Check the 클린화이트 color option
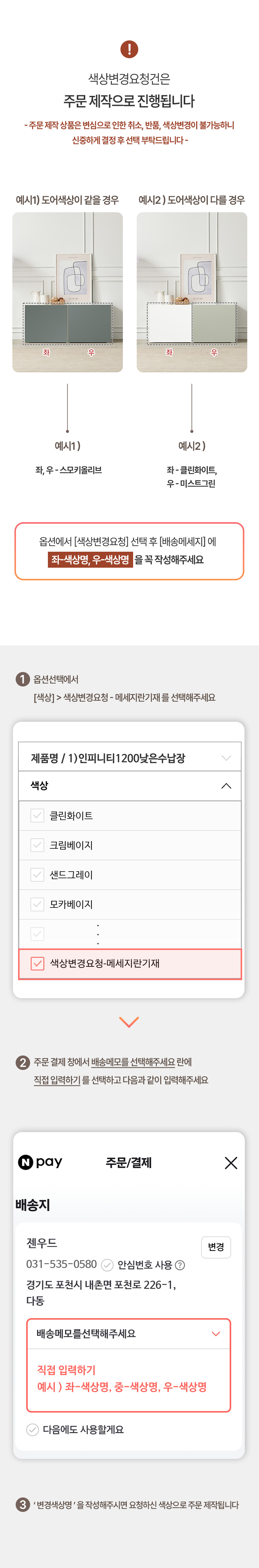259x1568 pixels. tap(37, 816)
